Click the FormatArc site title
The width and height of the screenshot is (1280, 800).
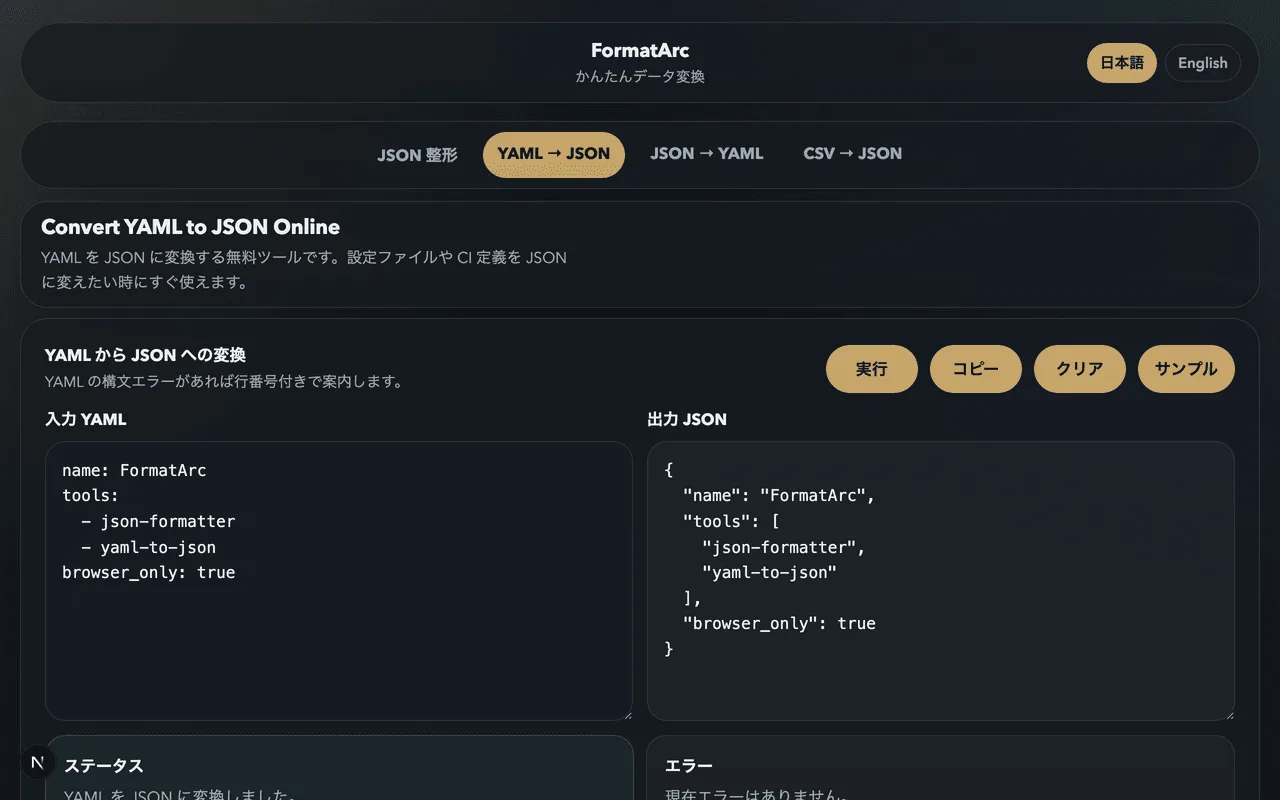639,50
